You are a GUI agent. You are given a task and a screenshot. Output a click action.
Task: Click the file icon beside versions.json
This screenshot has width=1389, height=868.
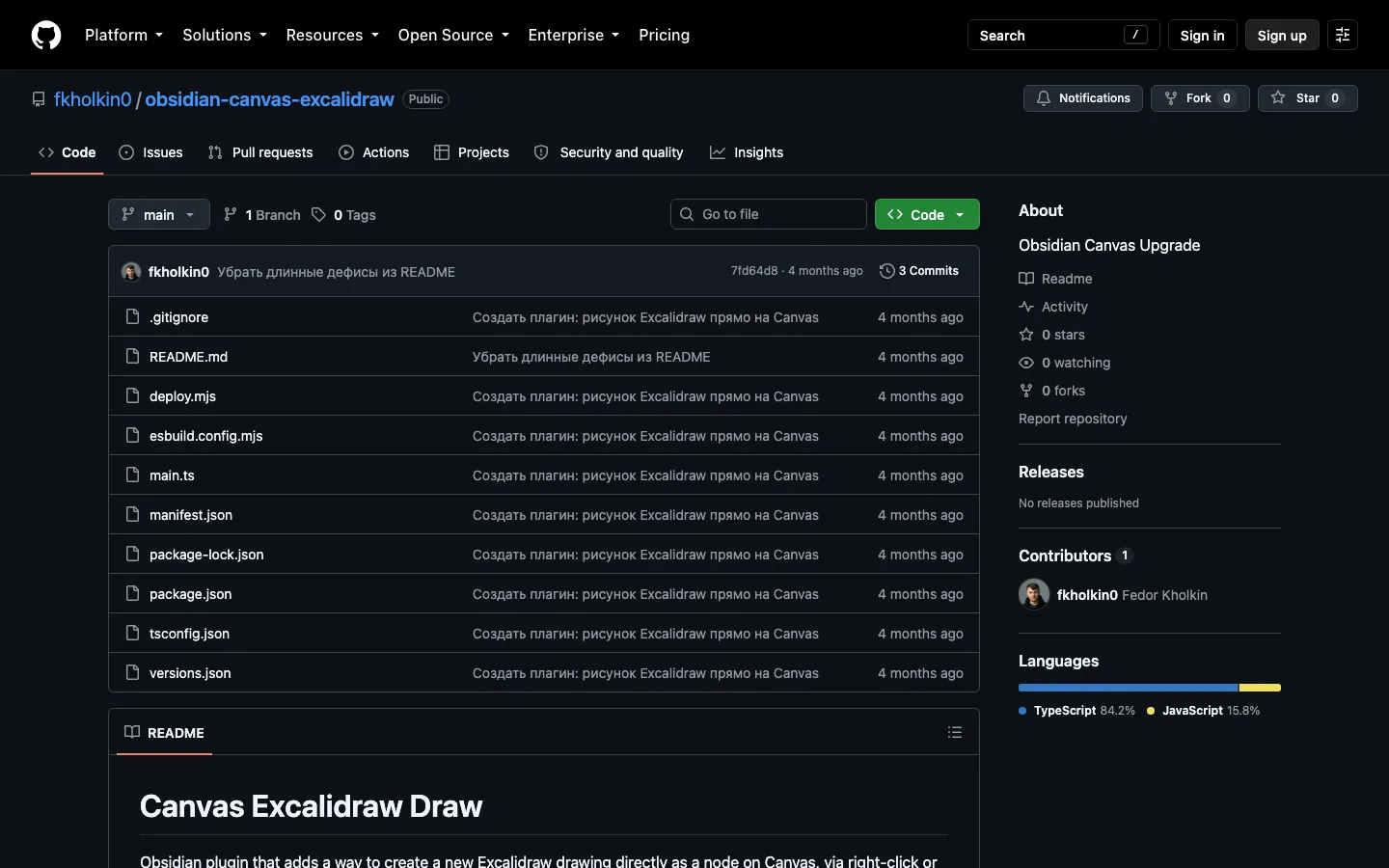[133, 673]
